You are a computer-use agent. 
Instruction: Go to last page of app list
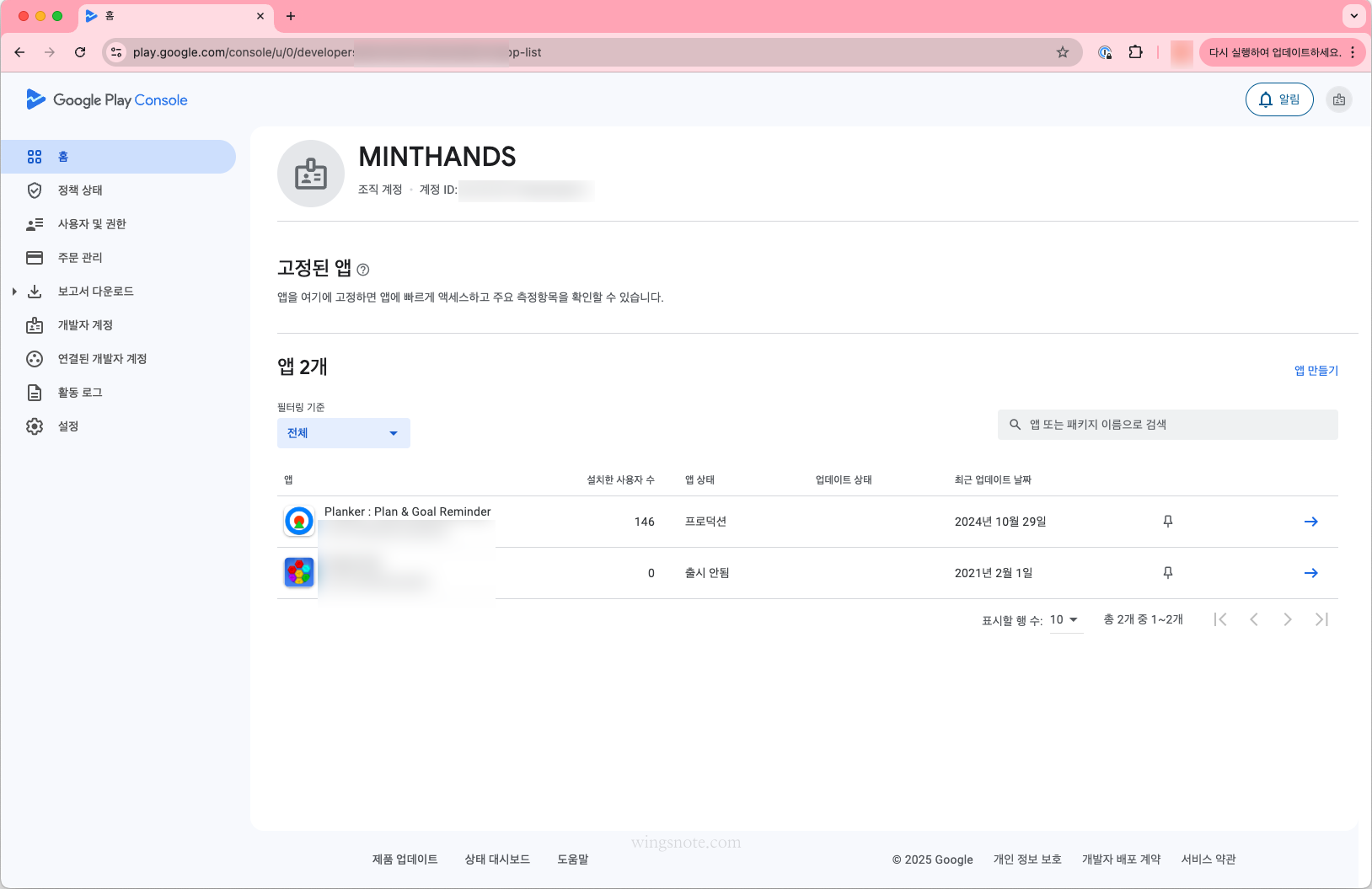coord(1321,619)
